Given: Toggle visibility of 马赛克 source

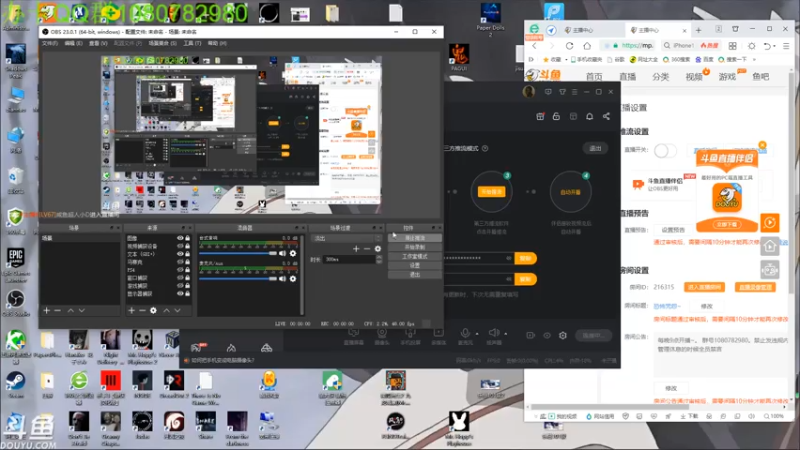Looking at the screenshot, I should [x=180, y=262].
